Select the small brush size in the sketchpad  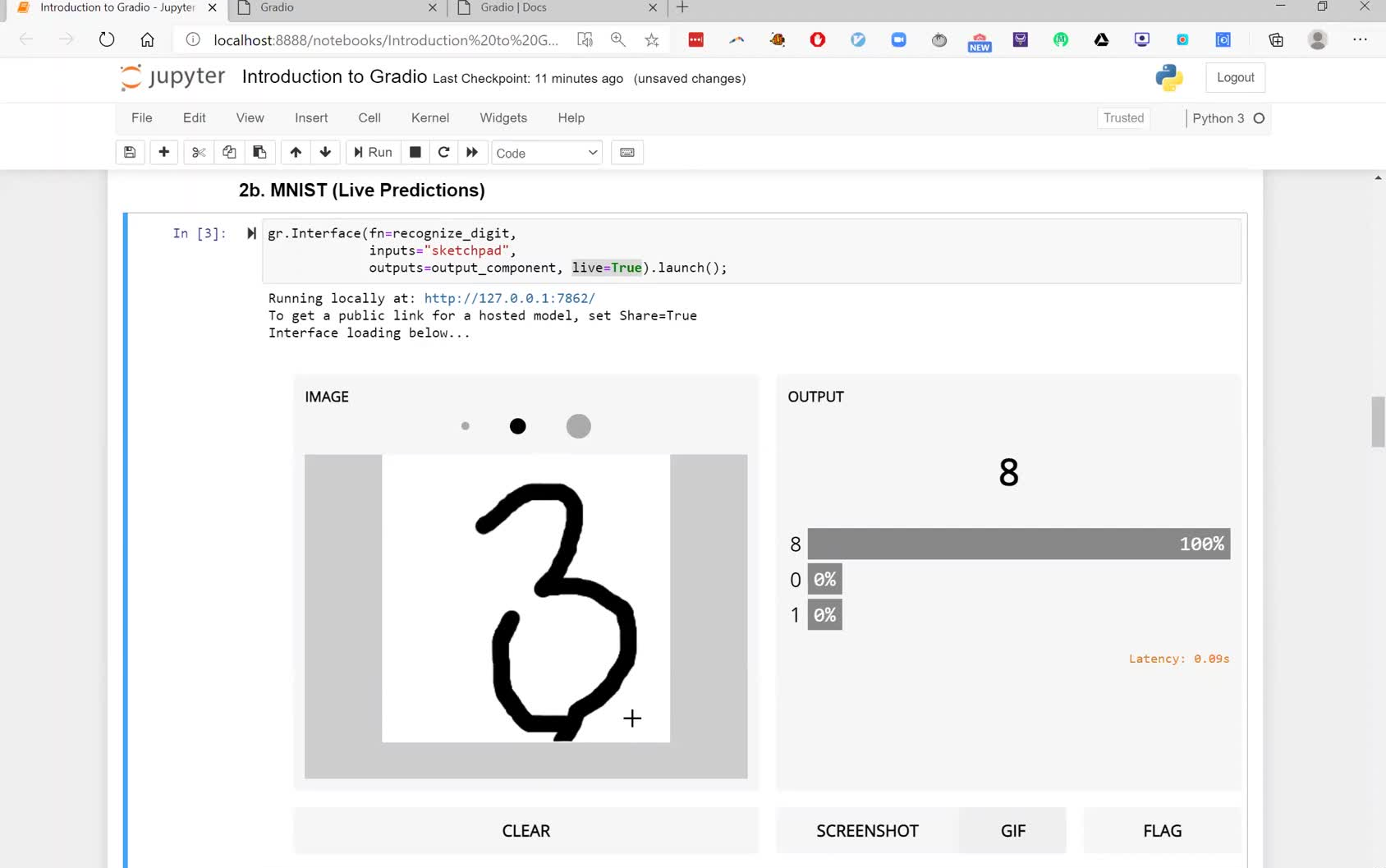click(465, 426)
